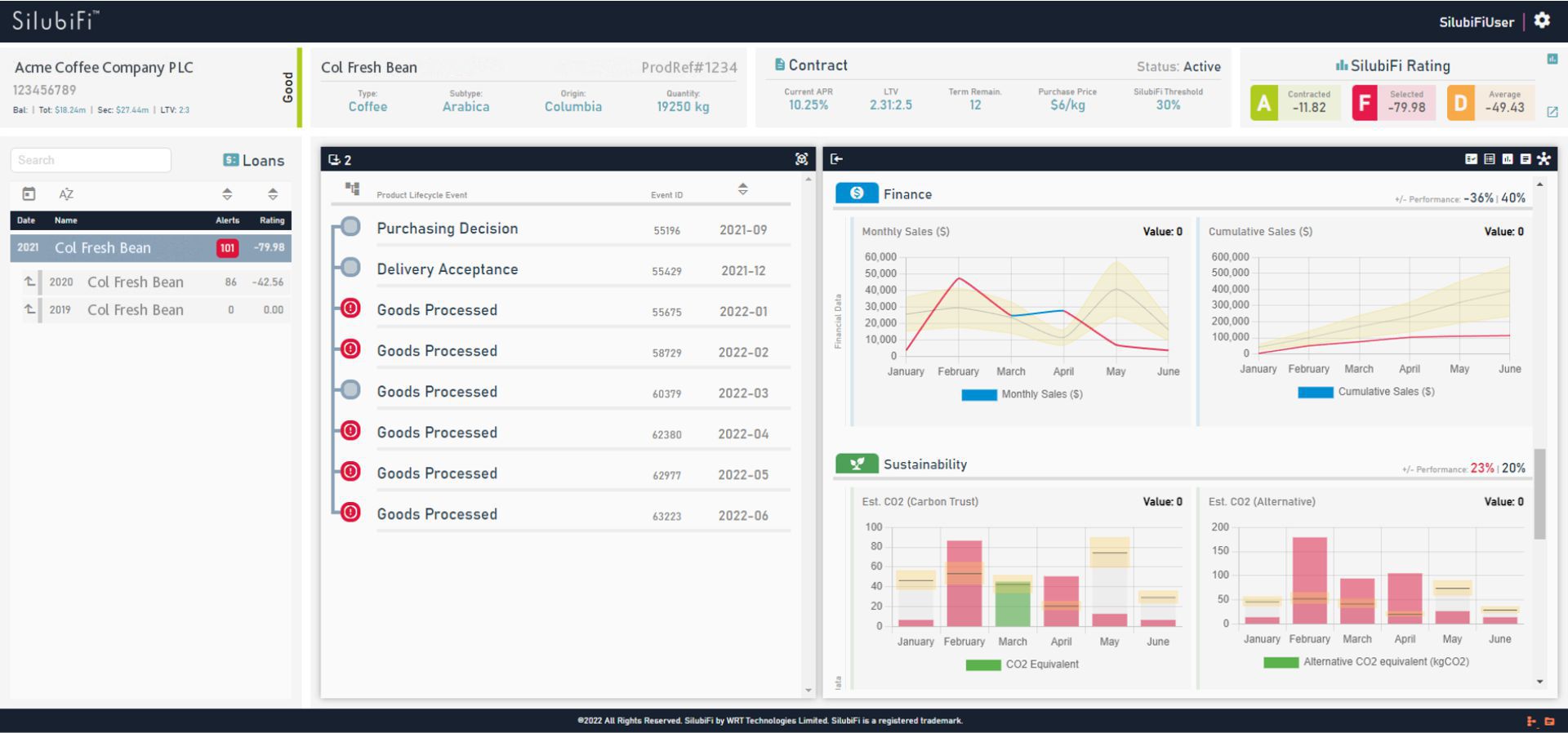The height and width of the screenshot is (733, 1568).
Task: Click the Current APR 10.25% value
Action: (x=808, y=105)
